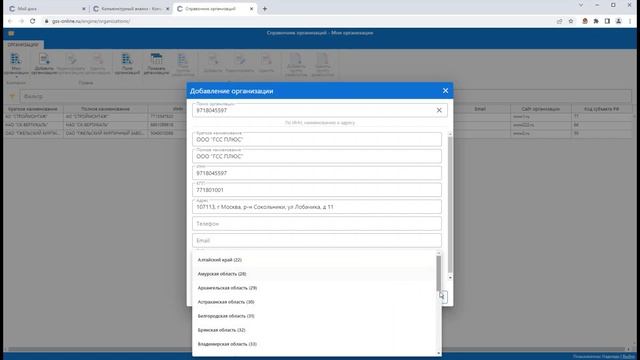
Task: Open the tab search chevron
Action: pos(581,5)
